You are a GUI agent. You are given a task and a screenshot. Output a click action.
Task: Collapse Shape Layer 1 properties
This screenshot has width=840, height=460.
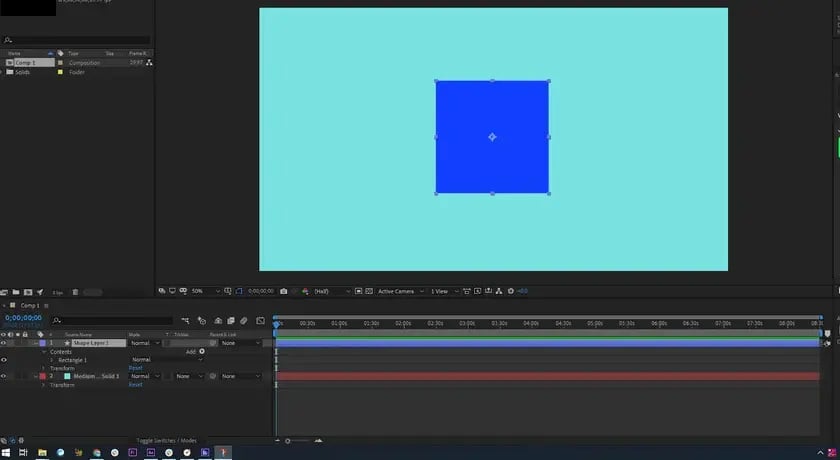34,343
